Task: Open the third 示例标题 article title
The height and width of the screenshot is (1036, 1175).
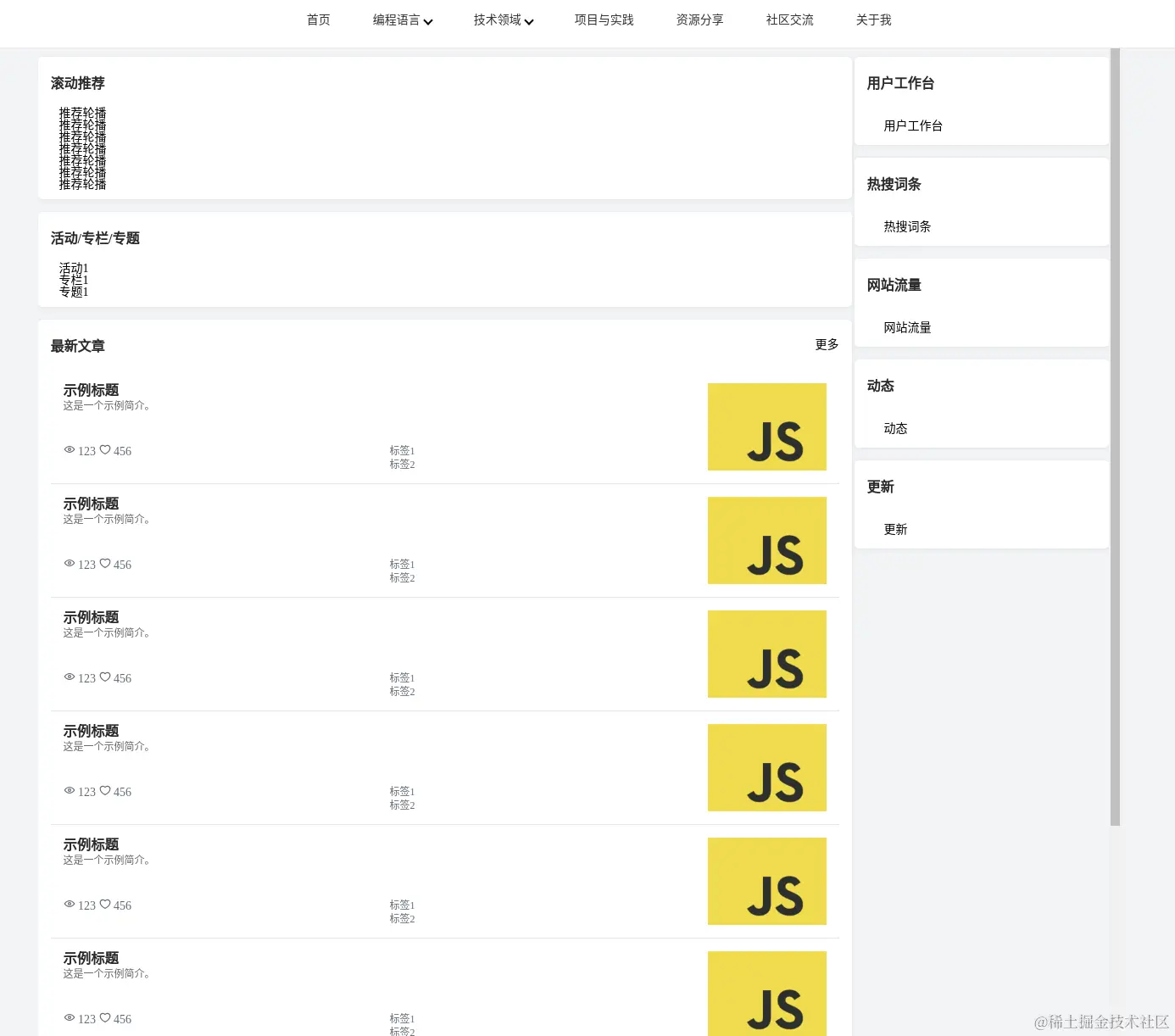Action: coord(91,617)
